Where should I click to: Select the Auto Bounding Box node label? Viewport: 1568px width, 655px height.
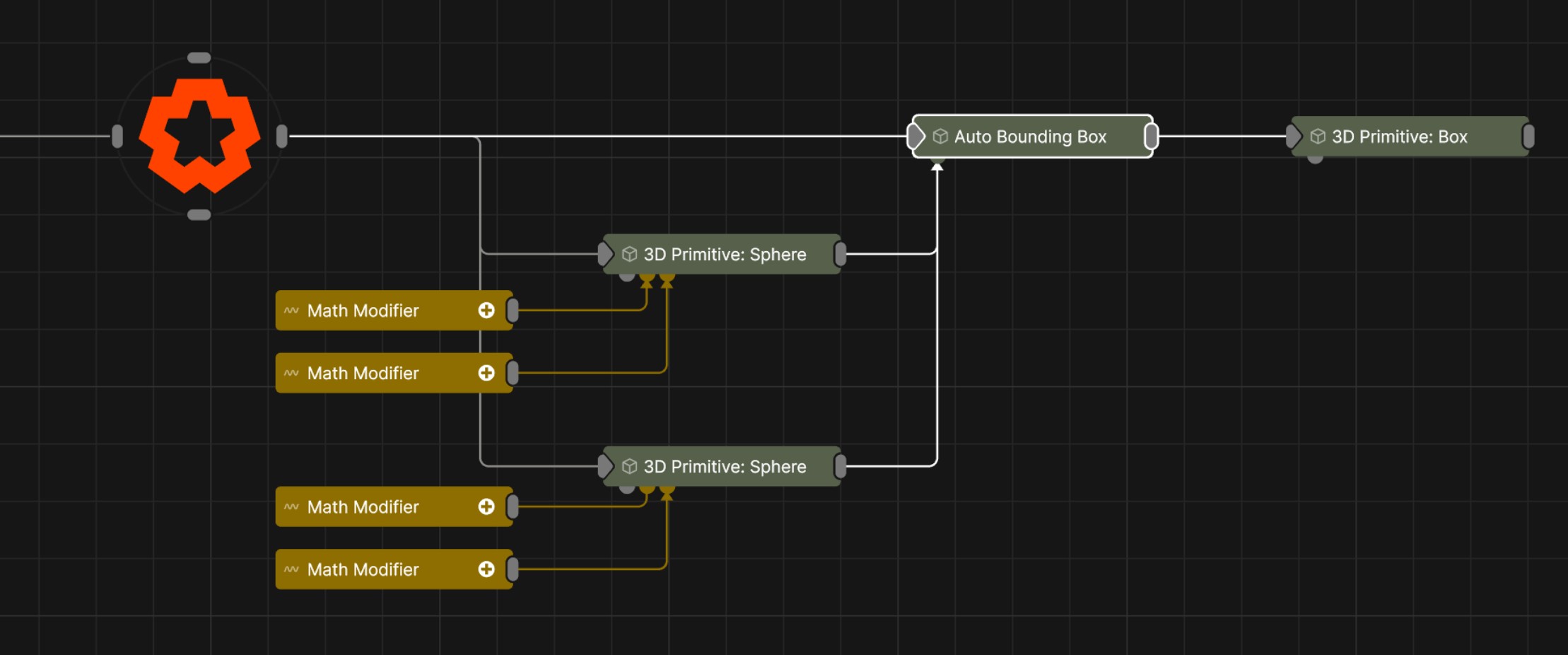coord(1030,137)
